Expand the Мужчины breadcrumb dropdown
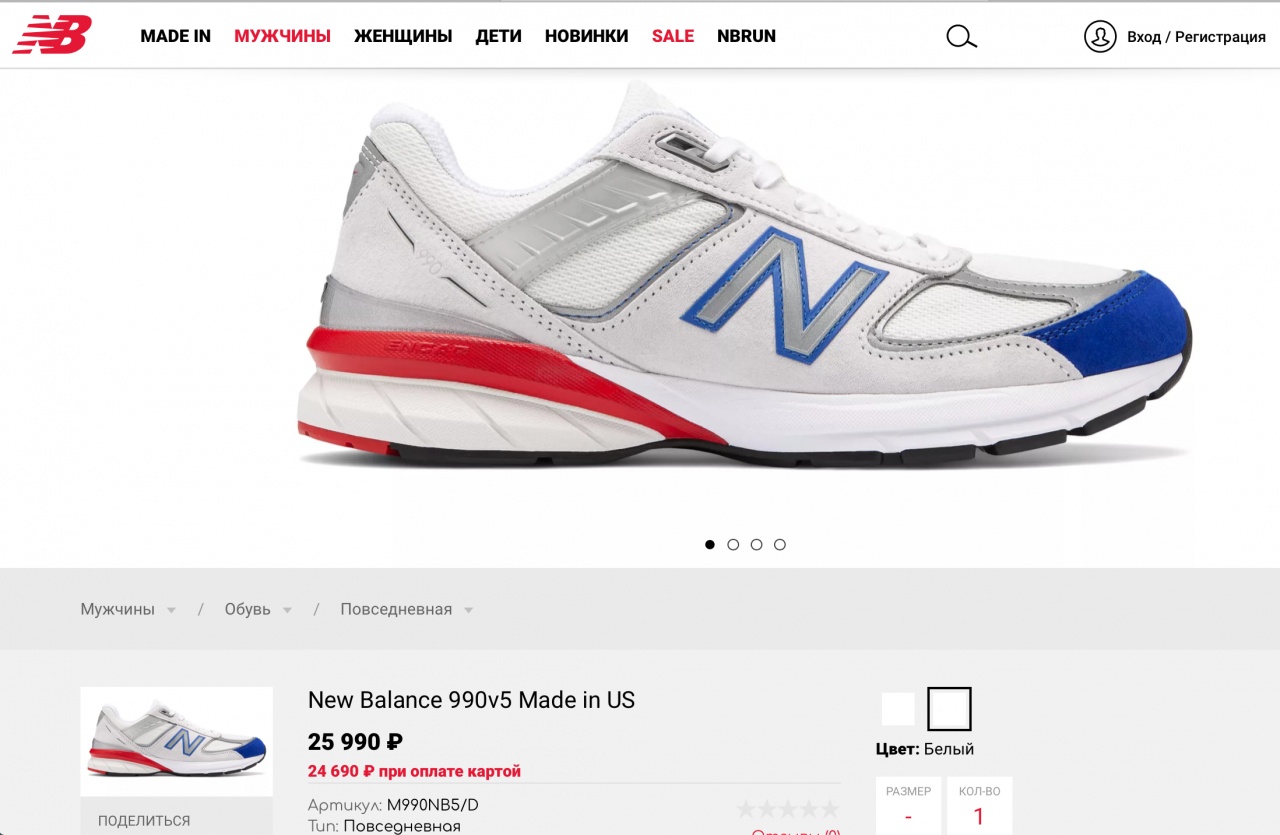 (171, 610)
